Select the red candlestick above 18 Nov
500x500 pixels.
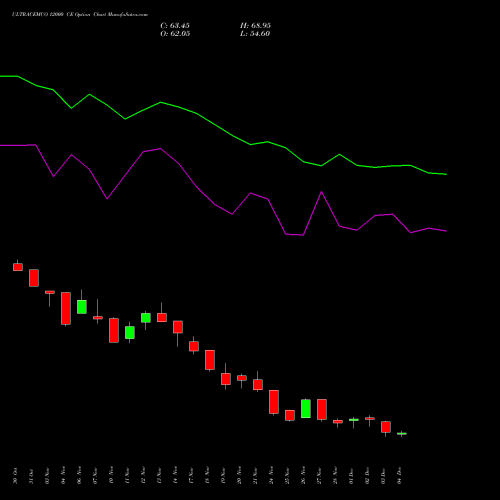click(210, 360)
